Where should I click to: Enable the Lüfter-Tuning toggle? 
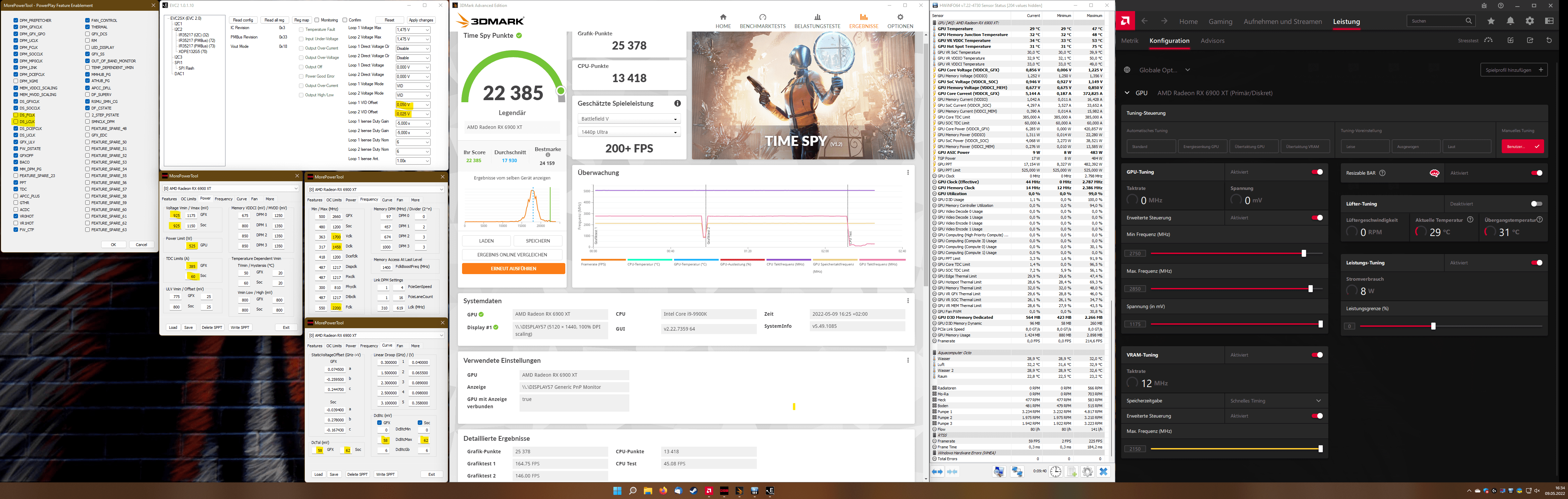(1536, 203)
